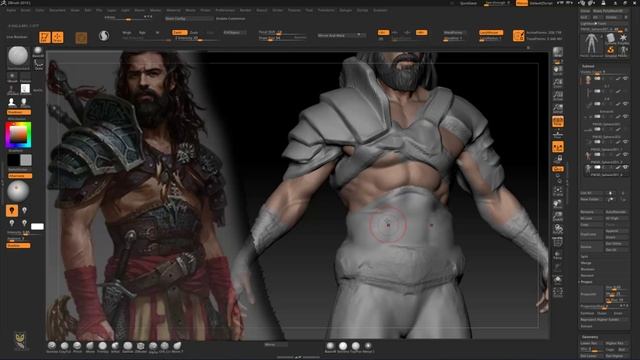
Task: Select the first material ball in bottom shelf
Action: point(330,347)
